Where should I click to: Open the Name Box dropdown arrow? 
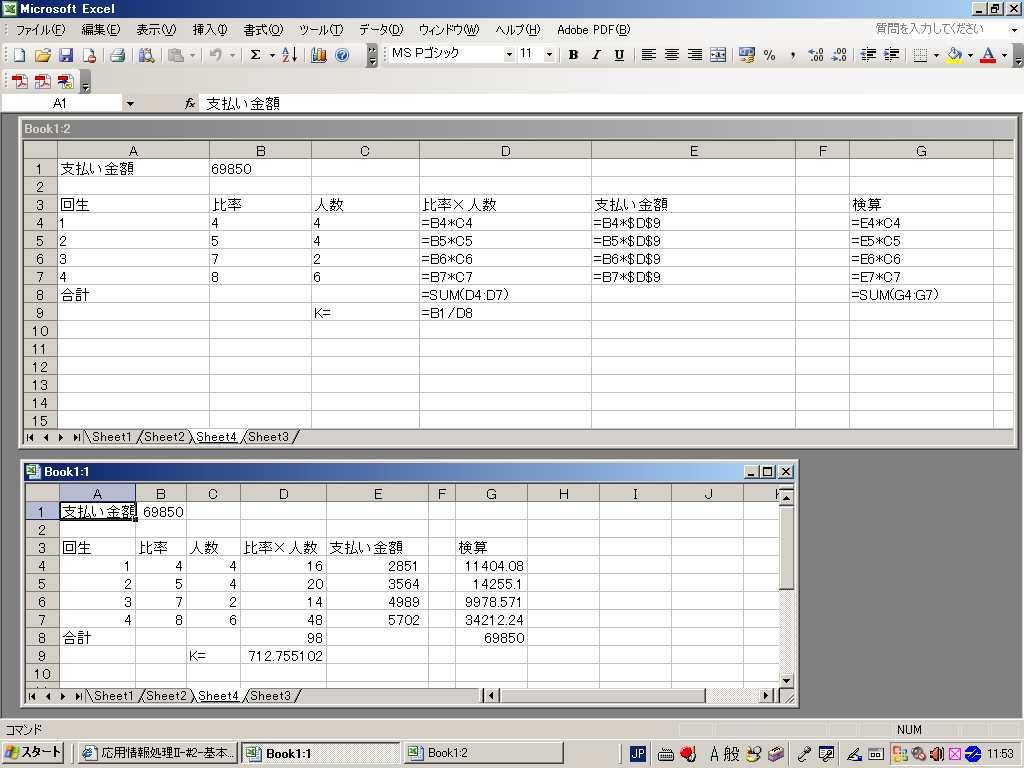click(x=130, y=103)
